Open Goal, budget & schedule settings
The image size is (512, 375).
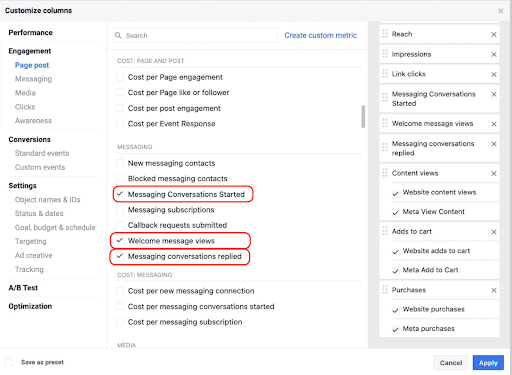point(55,227)
